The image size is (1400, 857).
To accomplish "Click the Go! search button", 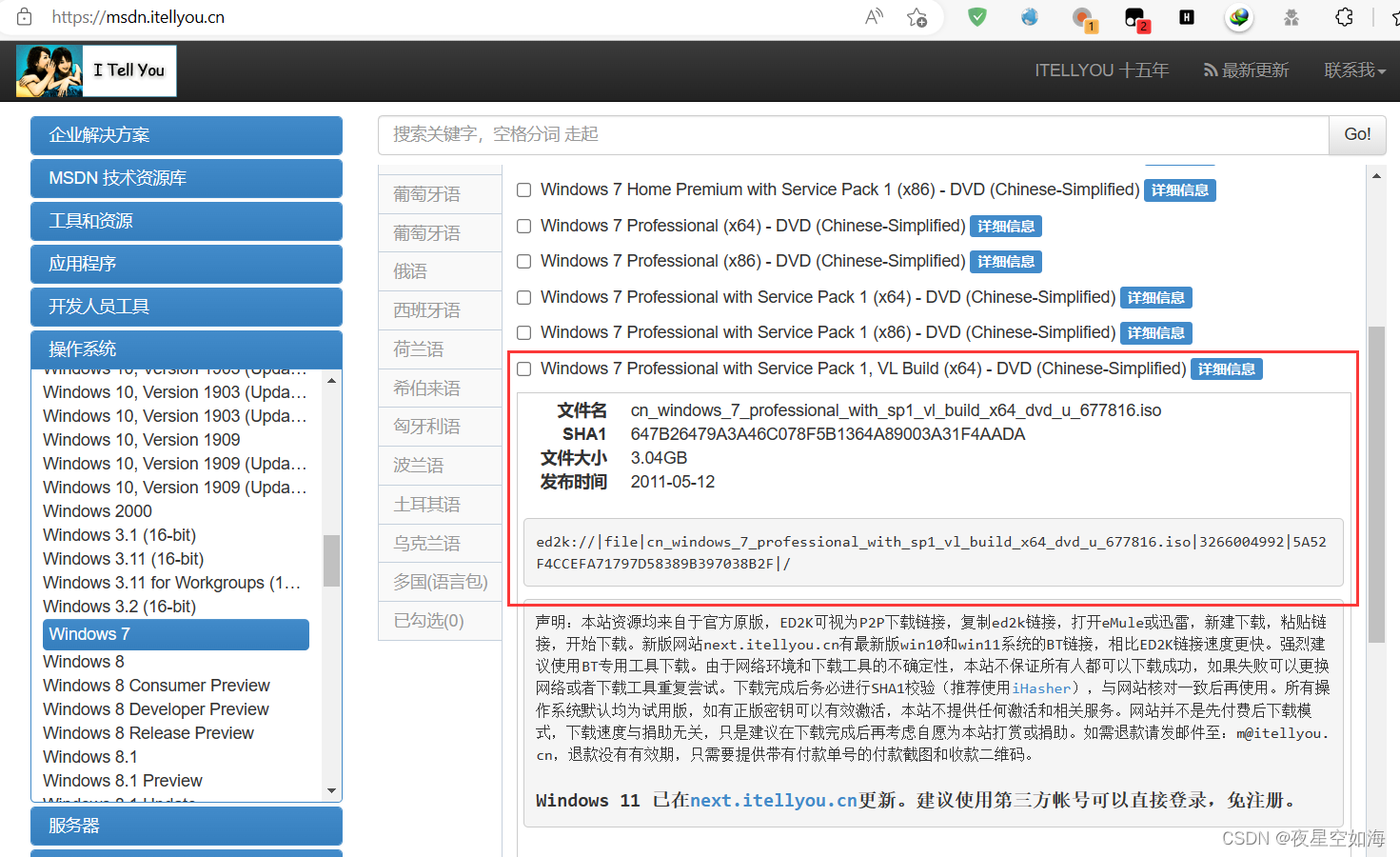I will [x=1357, y=135].
